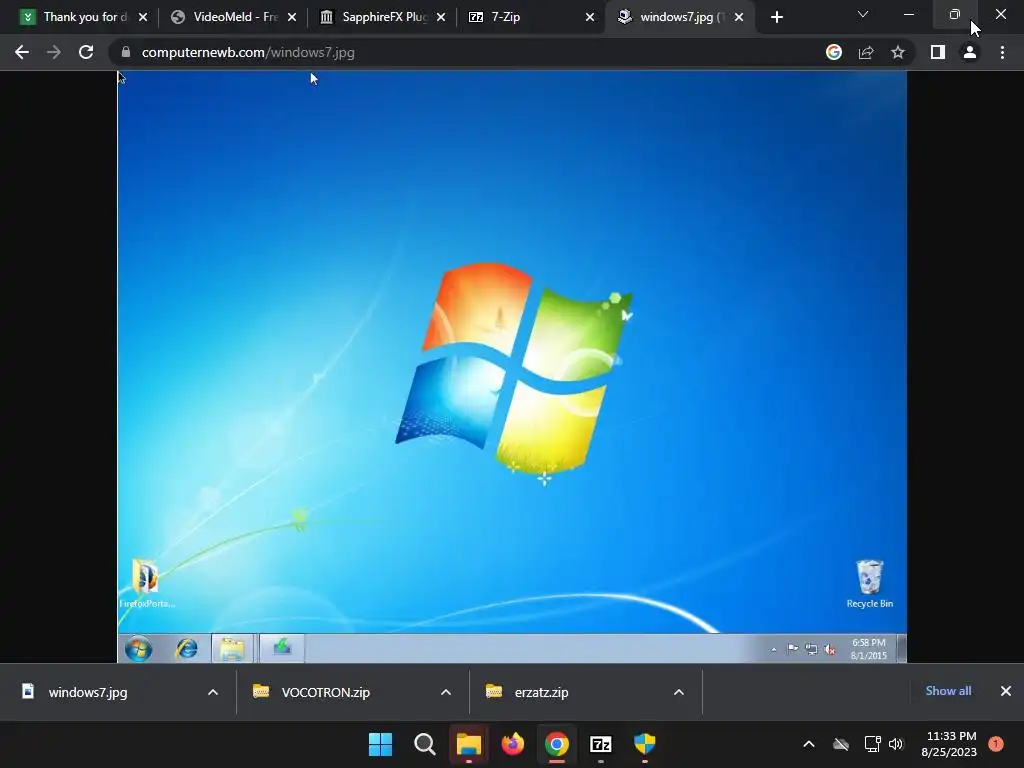Expand options for erzatz.zip download
Viewport: 1024px width, 768px height.
pos(679,692)
